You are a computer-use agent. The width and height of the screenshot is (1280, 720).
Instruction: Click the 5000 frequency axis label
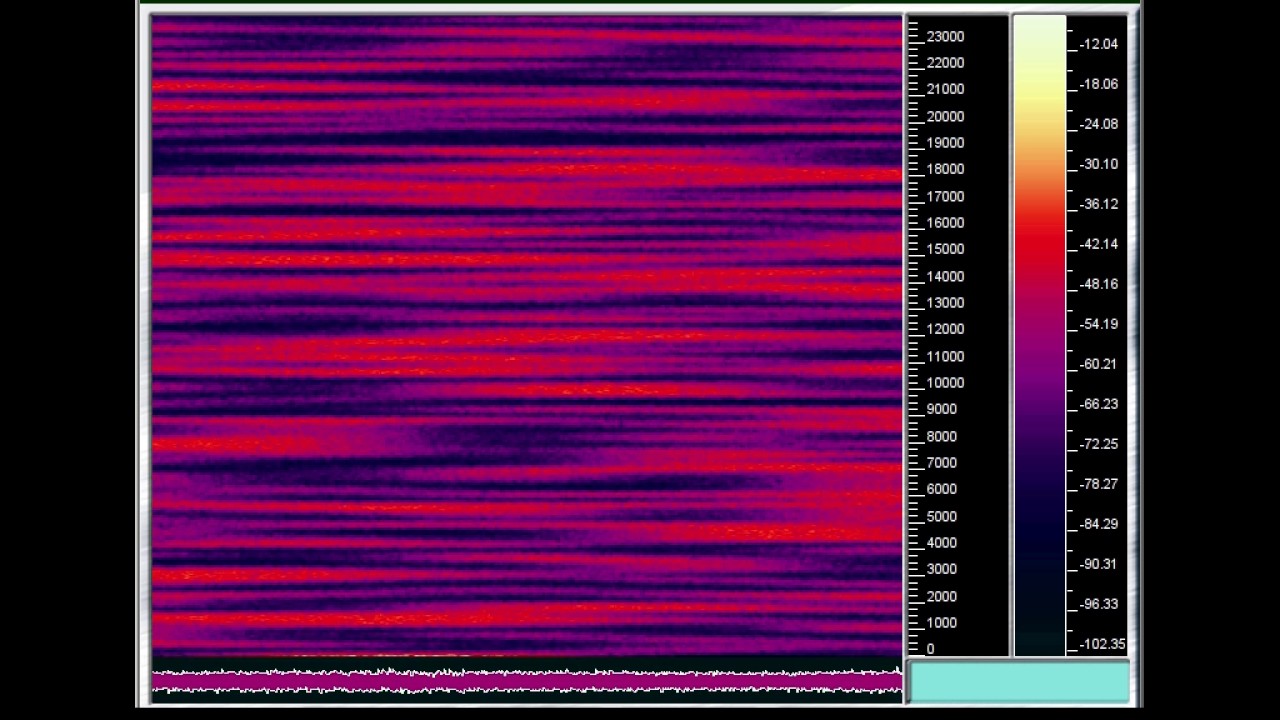[x=942, y=517]
